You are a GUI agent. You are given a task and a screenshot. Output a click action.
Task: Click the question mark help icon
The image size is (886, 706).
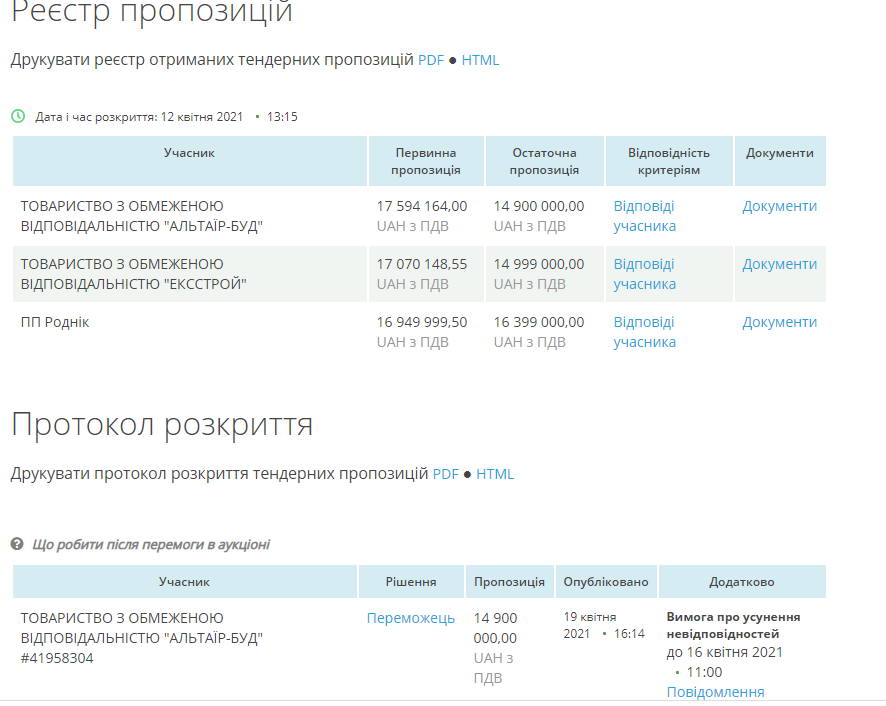(17, 544)
